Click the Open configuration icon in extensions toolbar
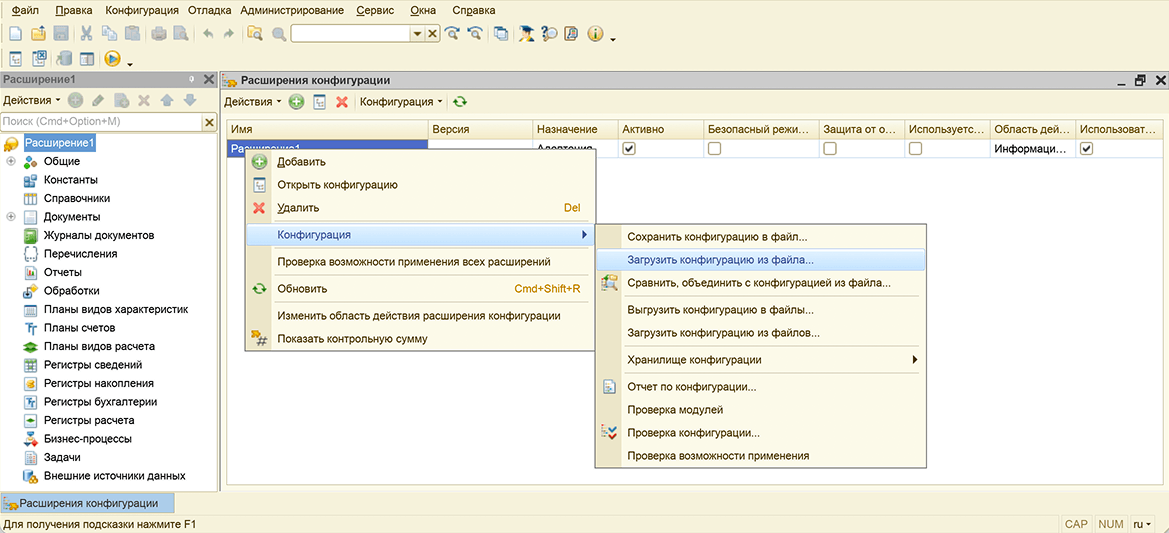Screen dimensions: 1169x533 click(319, 102)
